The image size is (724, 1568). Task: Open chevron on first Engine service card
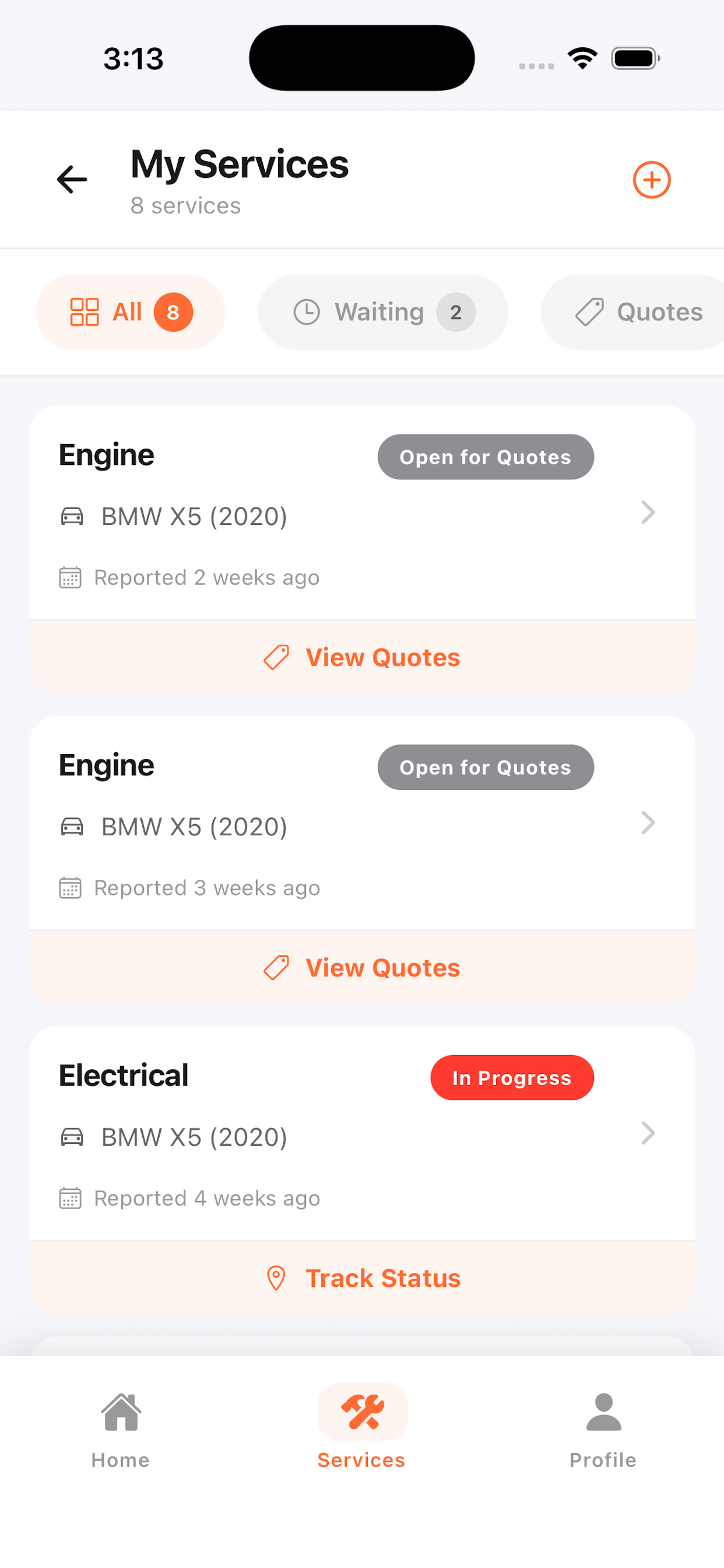[648, 513]
